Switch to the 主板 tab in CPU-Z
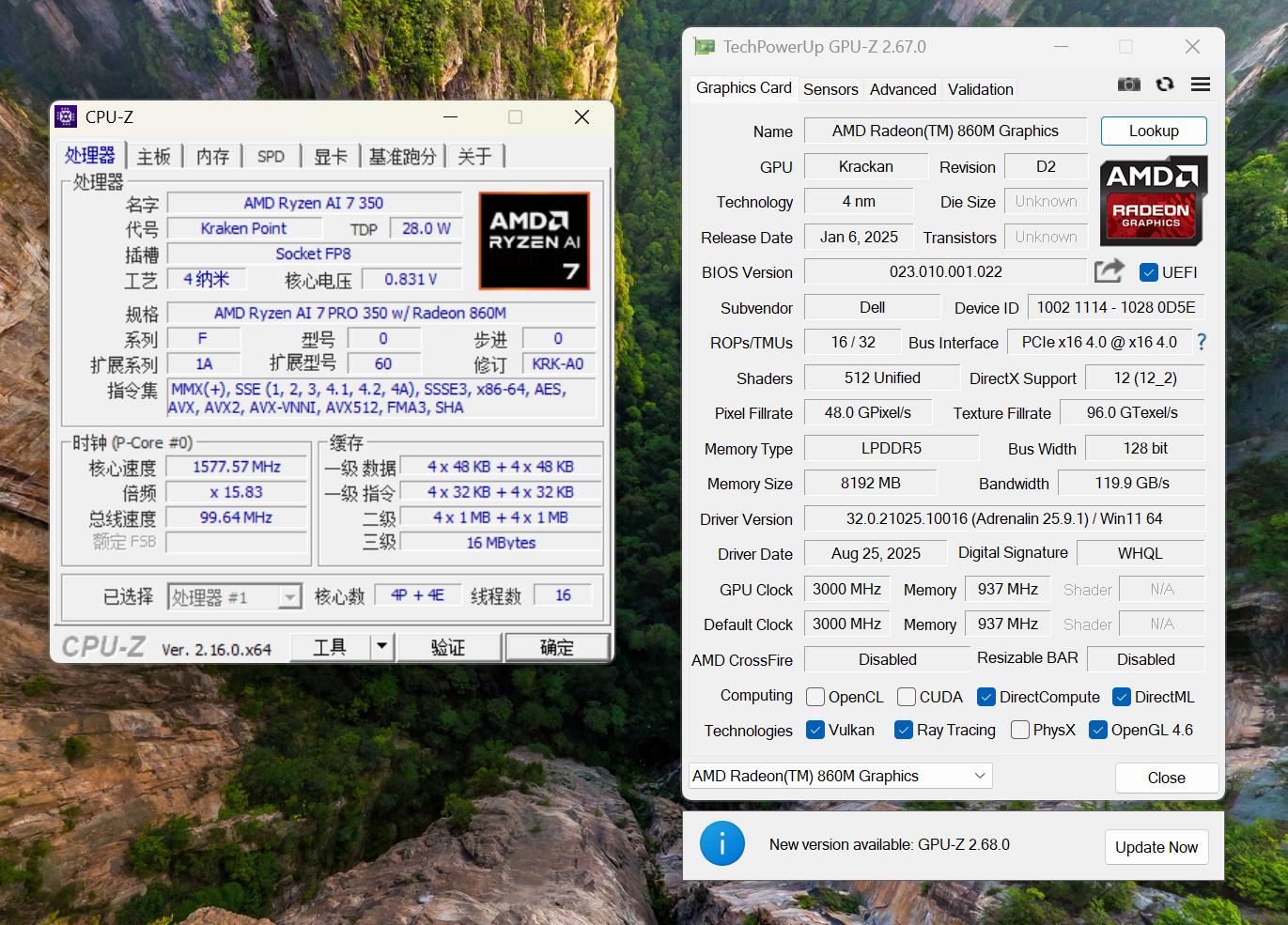 [154, 157]
